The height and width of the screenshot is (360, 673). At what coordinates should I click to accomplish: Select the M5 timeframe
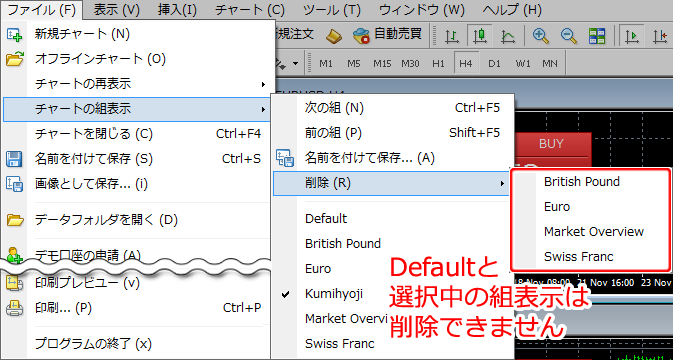[x=354, y=64]
